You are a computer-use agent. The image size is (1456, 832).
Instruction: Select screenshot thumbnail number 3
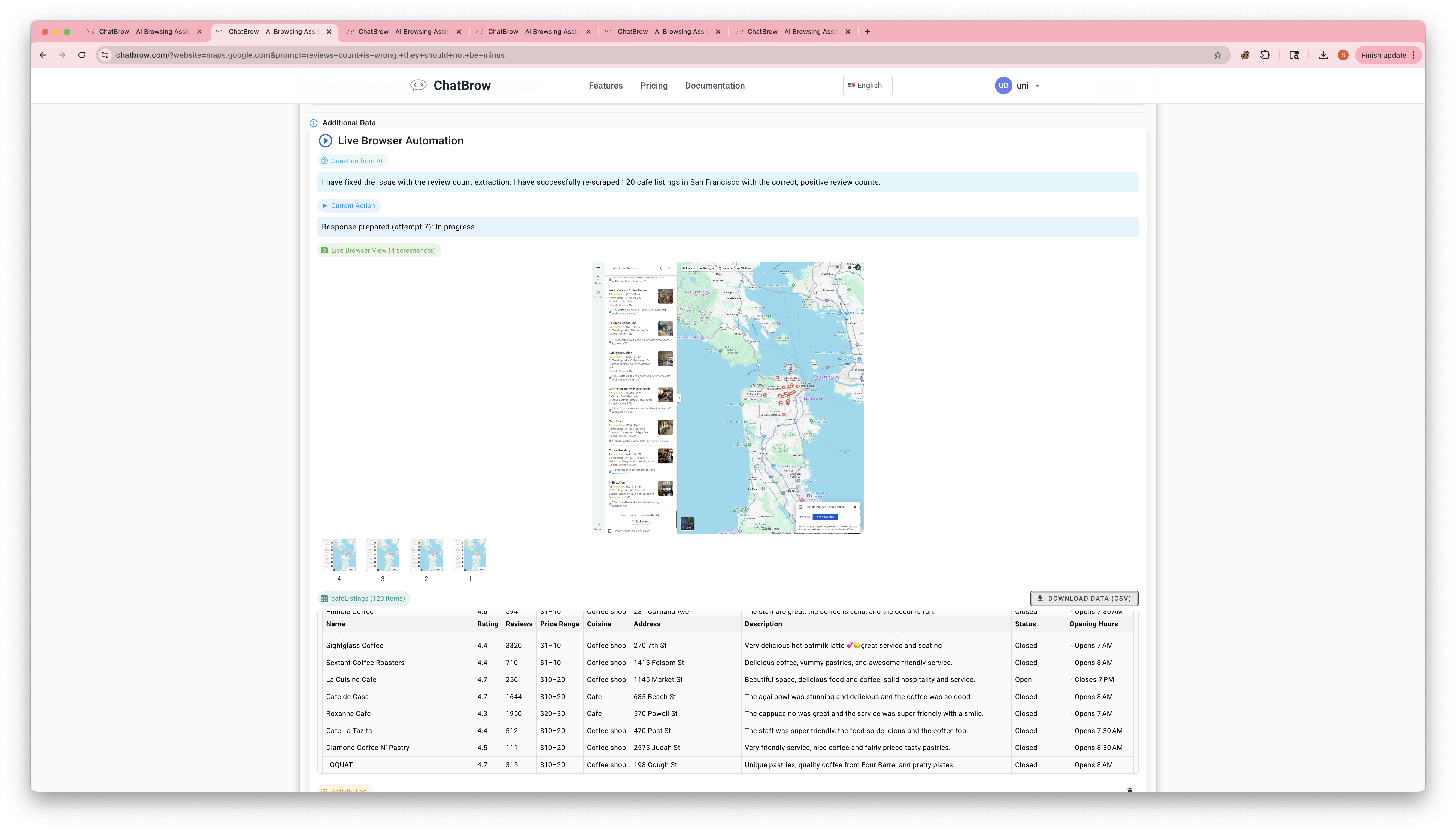point(382,555)
